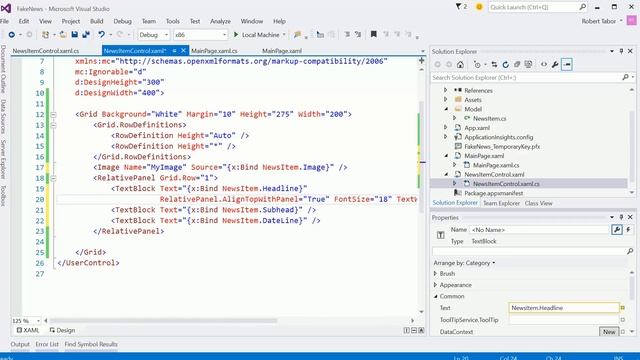Show event handlers via lightning bolt icon

click(628, 230)
